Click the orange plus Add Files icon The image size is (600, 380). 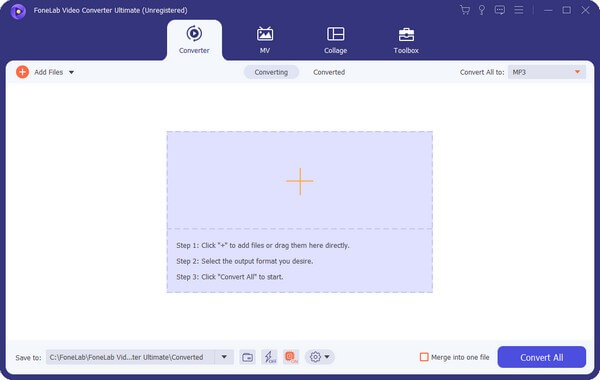(23, 72)
